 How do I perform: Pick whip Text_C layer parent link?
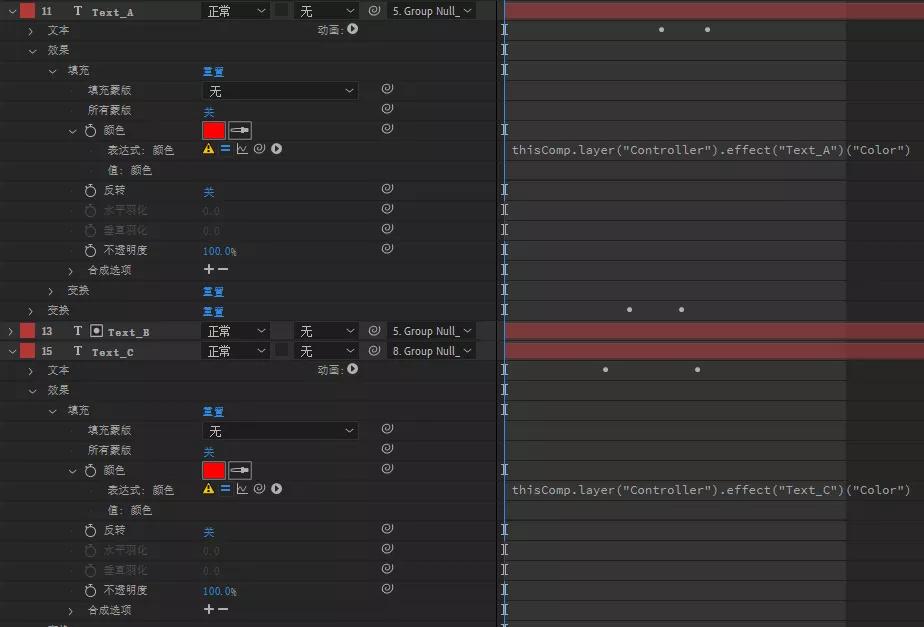coord(374,351)
